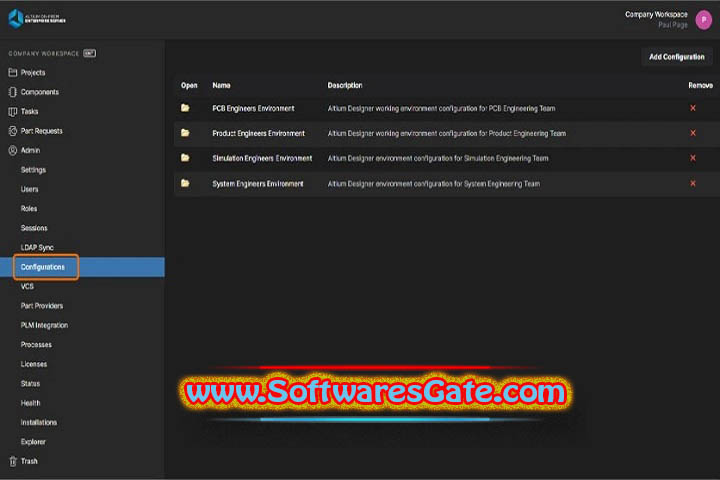Remove System Engineers Environment with red X
Viewport: 720px width, 480px height.
tap(693, 183)
